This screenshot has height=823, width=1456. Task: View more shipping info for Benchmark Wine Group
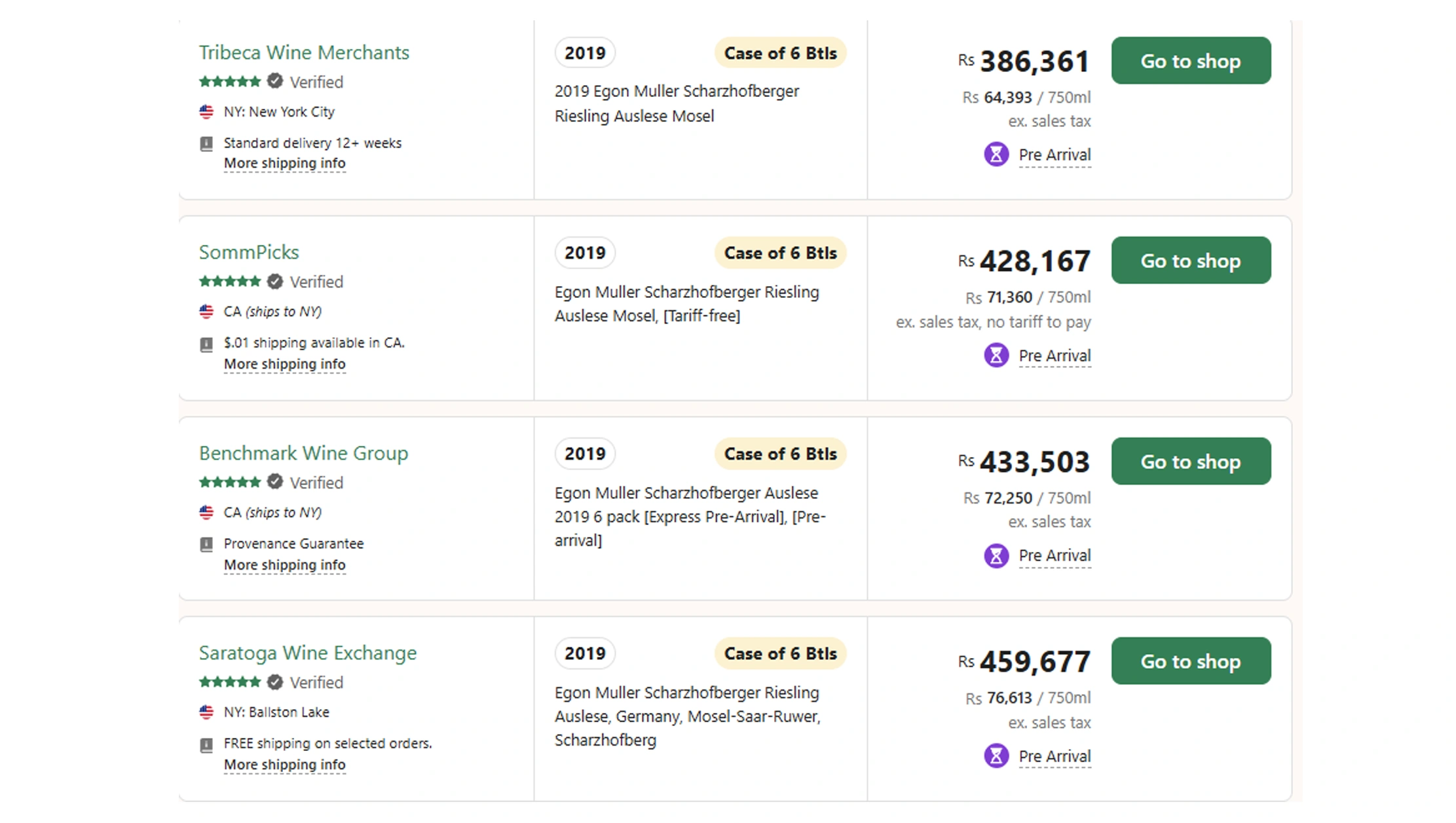pyautogui.click(x=284, y=565)
